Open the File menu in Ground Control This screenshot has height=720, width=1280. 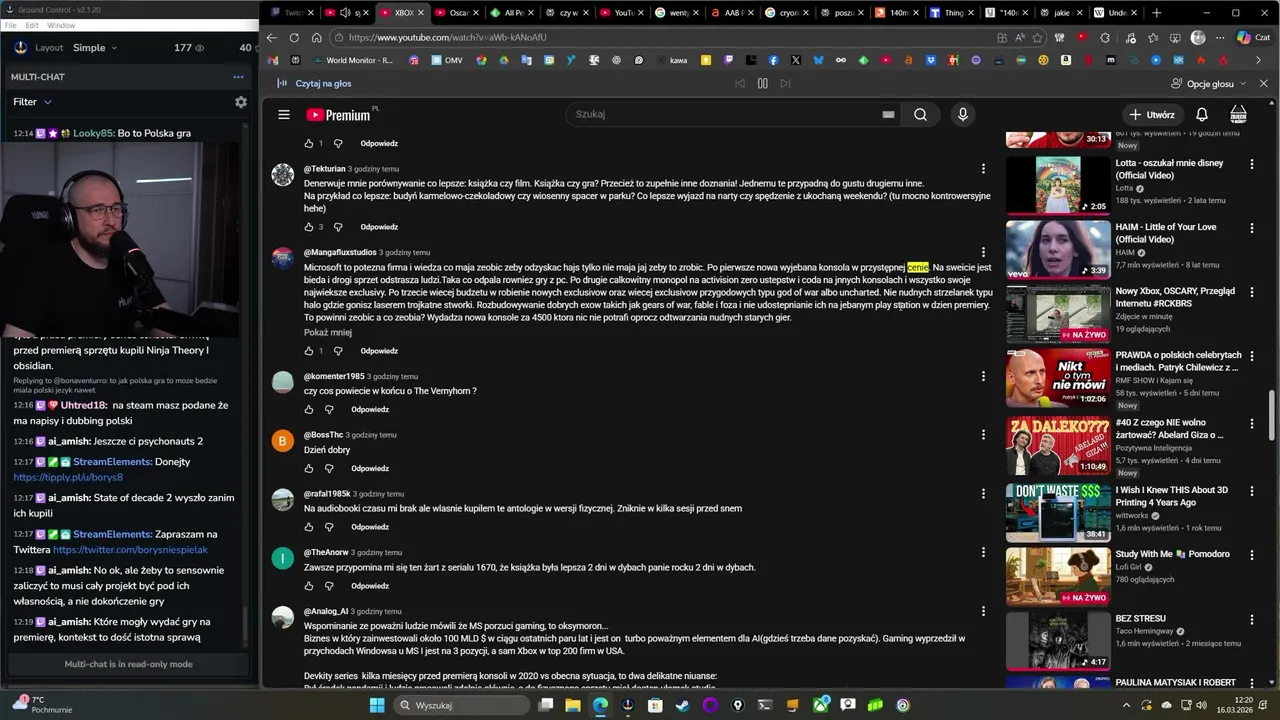tap(10, 25)
